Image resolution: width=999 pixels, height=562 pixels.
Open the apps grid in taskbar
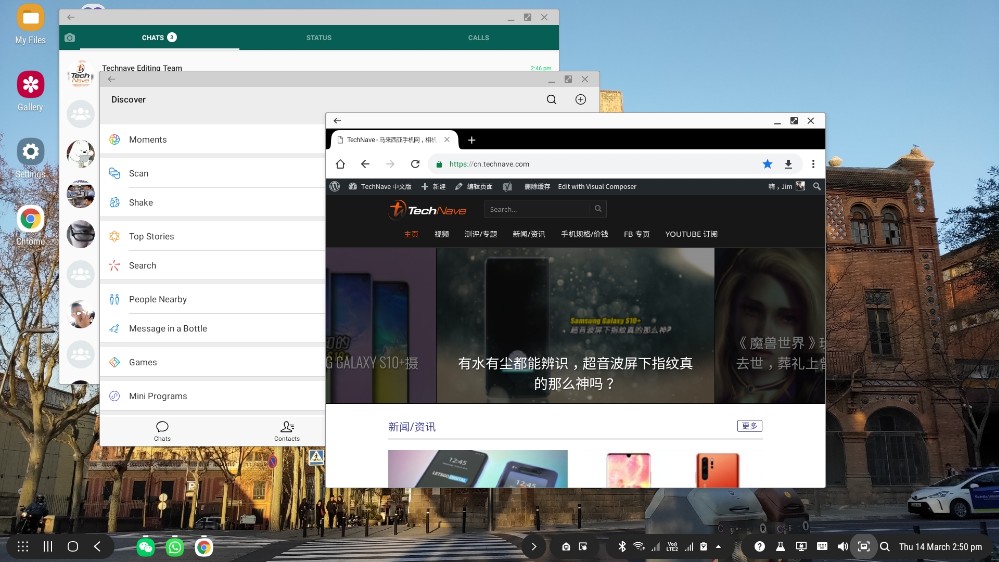coord(23,546)
